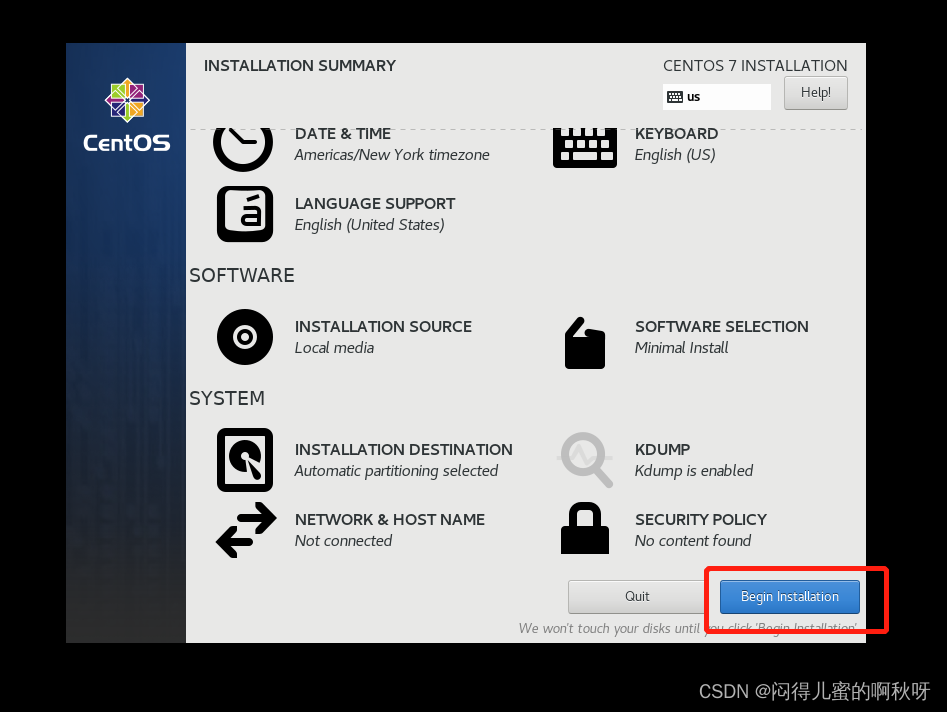Click the Security Policy lock icon

coord(585,528)
